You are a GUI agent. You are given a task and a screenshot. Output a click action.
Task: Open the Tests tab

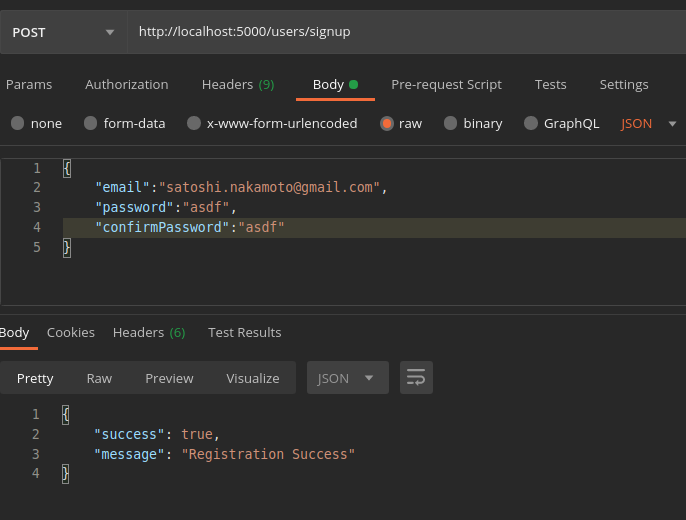(x=550, y=85)
